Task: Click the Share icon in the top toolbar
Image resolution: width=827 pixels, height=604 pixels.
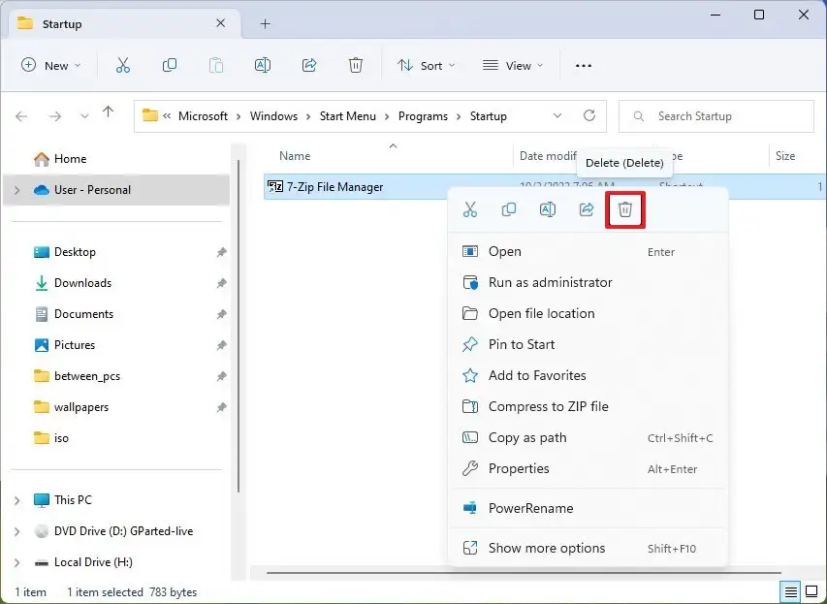Action: point(309,65)
